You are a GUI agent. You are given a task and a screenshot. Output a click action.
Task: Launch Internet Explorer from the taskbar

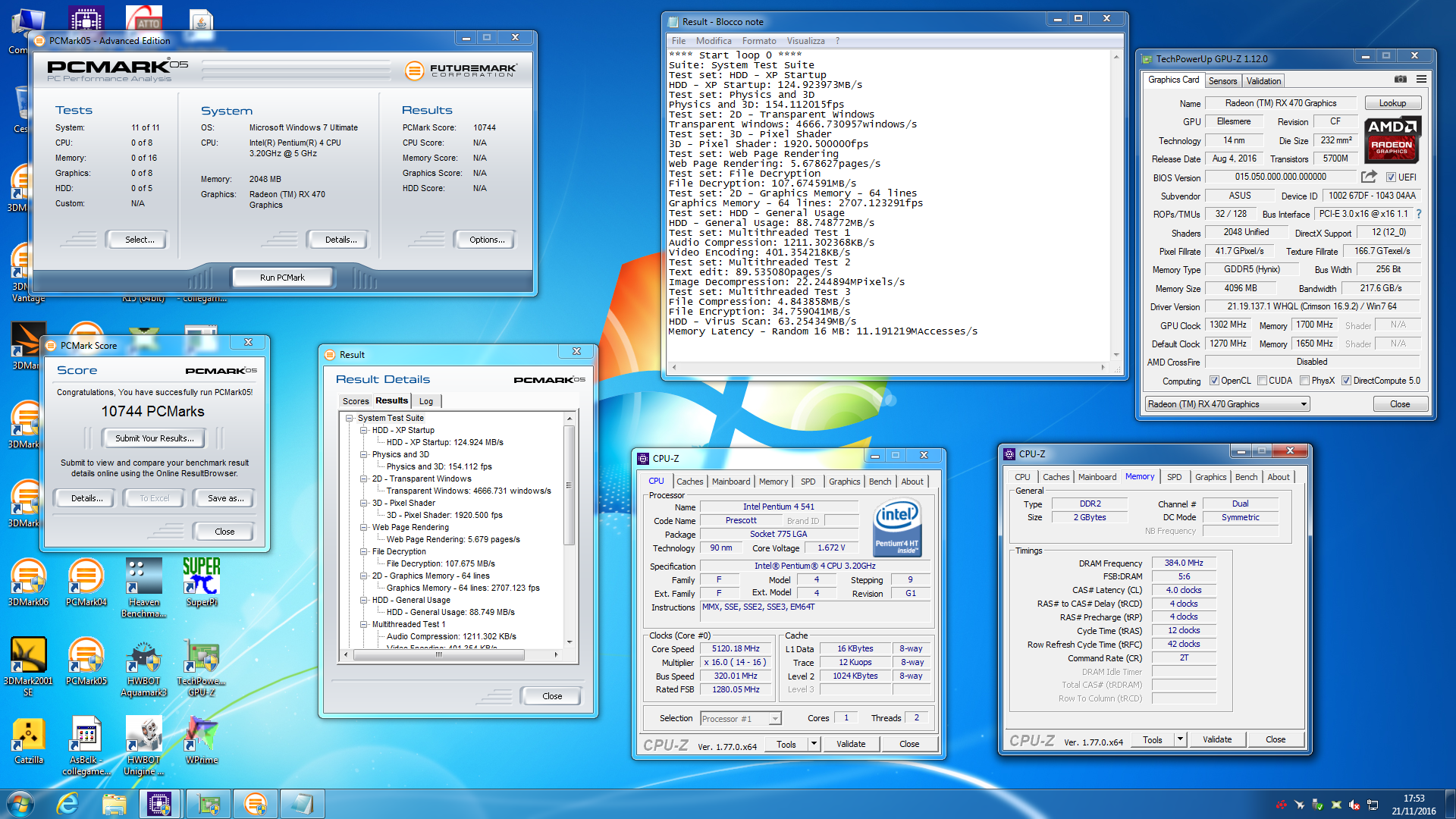(67, 804)
